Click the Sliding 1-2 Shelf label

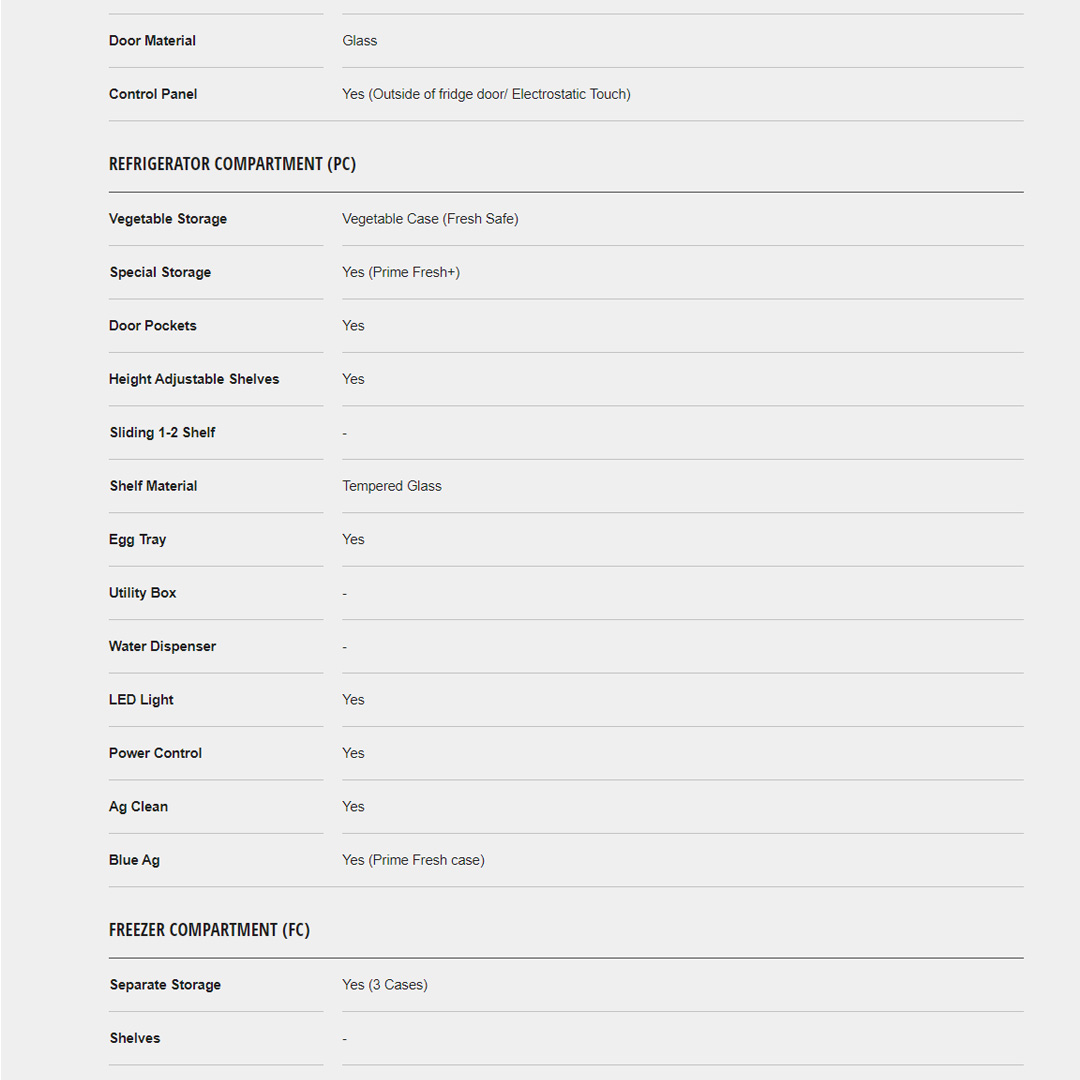click(162, 433)
